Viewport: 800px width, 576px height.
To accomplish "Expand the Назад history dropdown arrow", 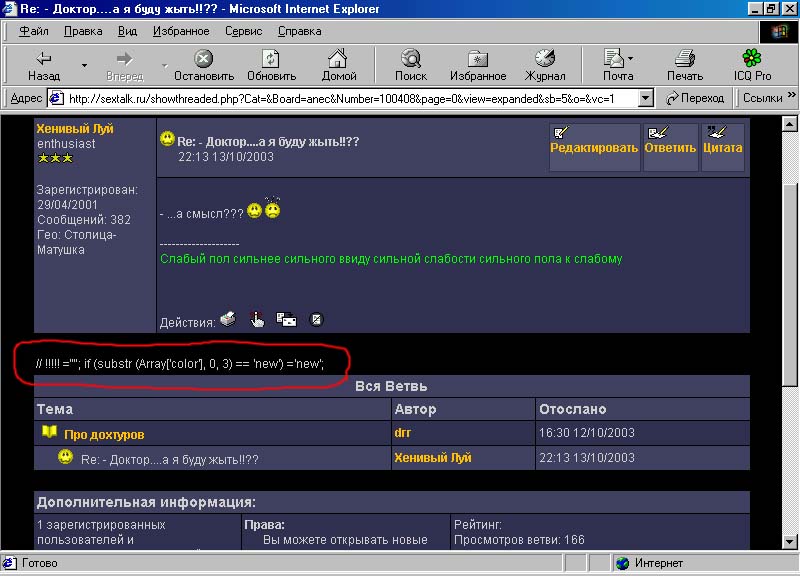I will pyautogui.click(x=84, y=66).
